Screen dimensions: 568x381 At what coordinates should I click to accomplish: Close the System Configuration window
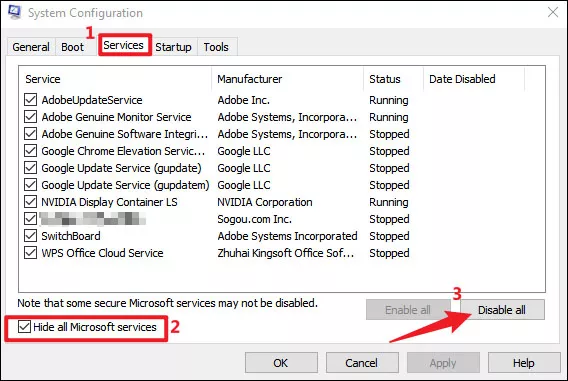coord(553,12)
